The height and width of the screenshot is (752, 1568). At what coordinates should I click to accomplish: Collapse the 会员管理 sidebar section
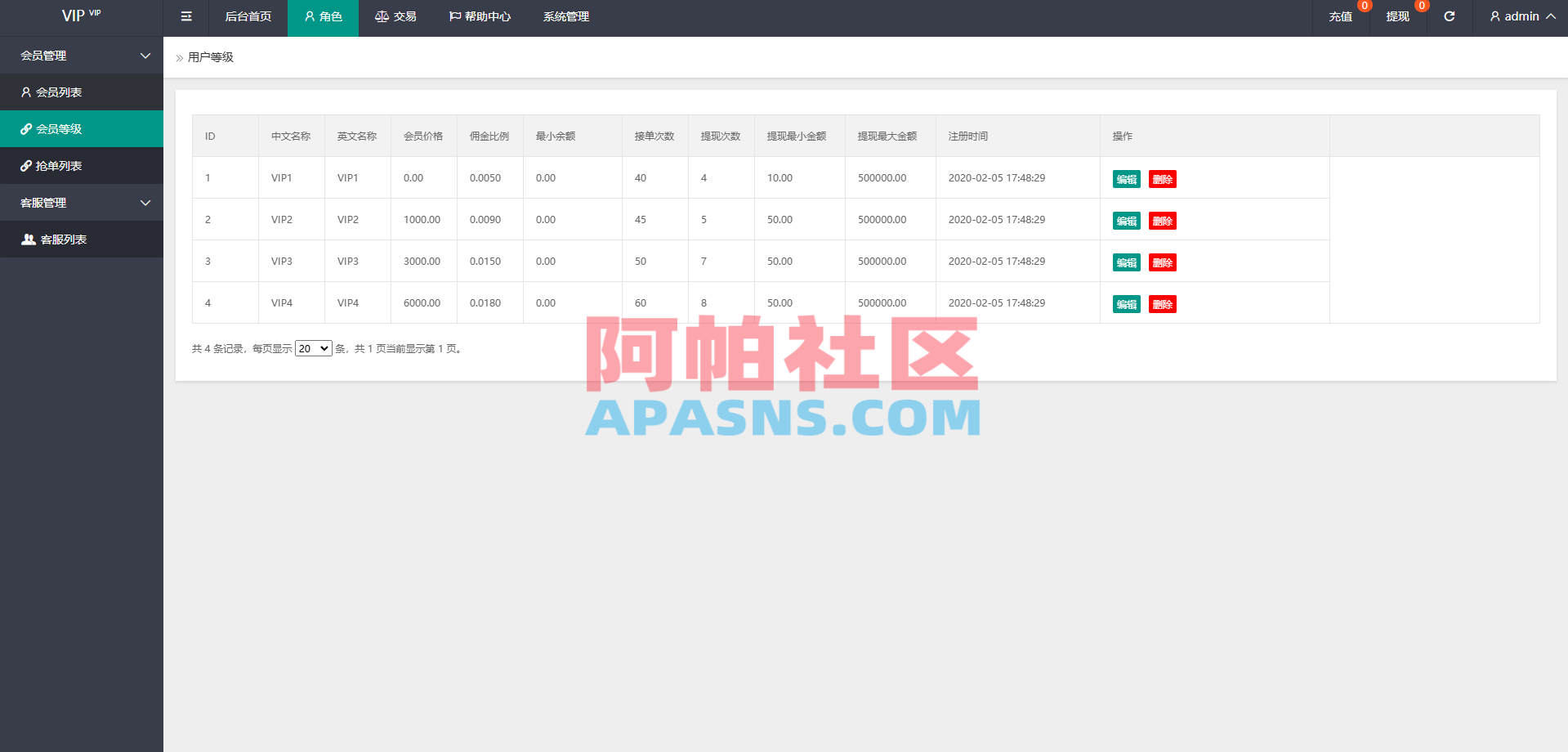click(x=145, y=55)
